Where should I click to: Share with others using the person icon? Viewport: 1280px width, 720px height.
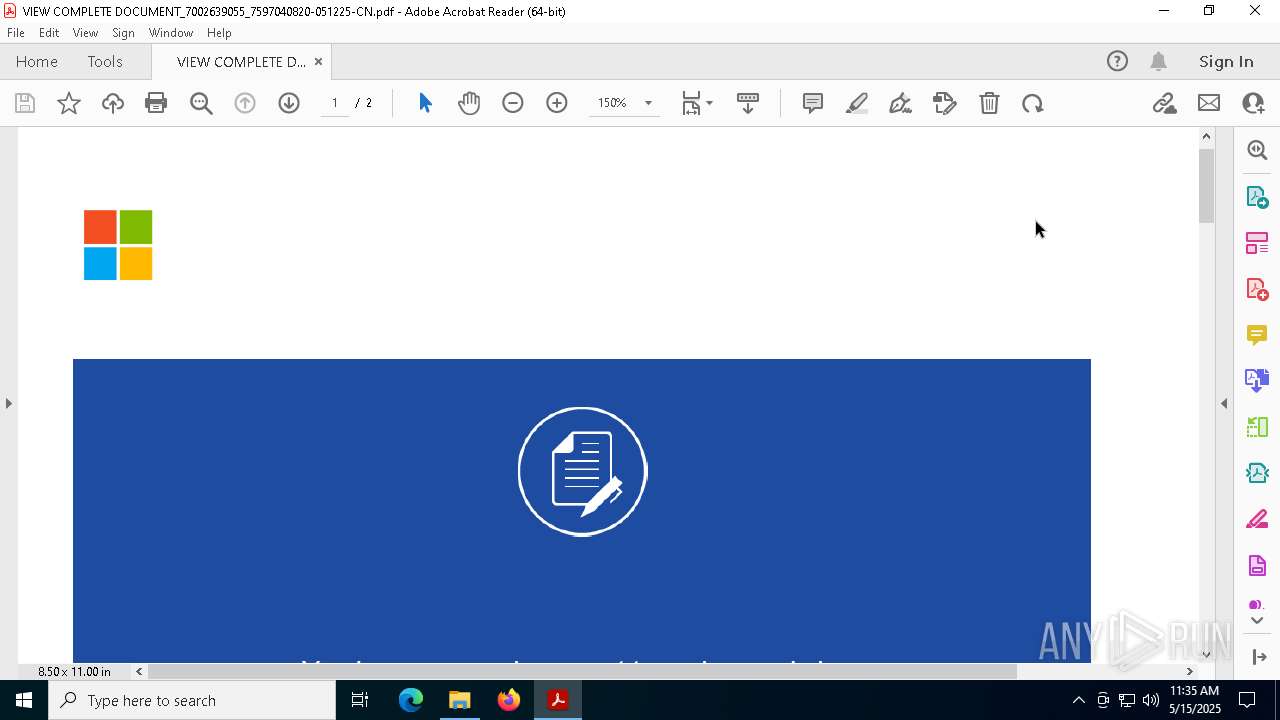pyautogui.click(x=1253, y=103)
